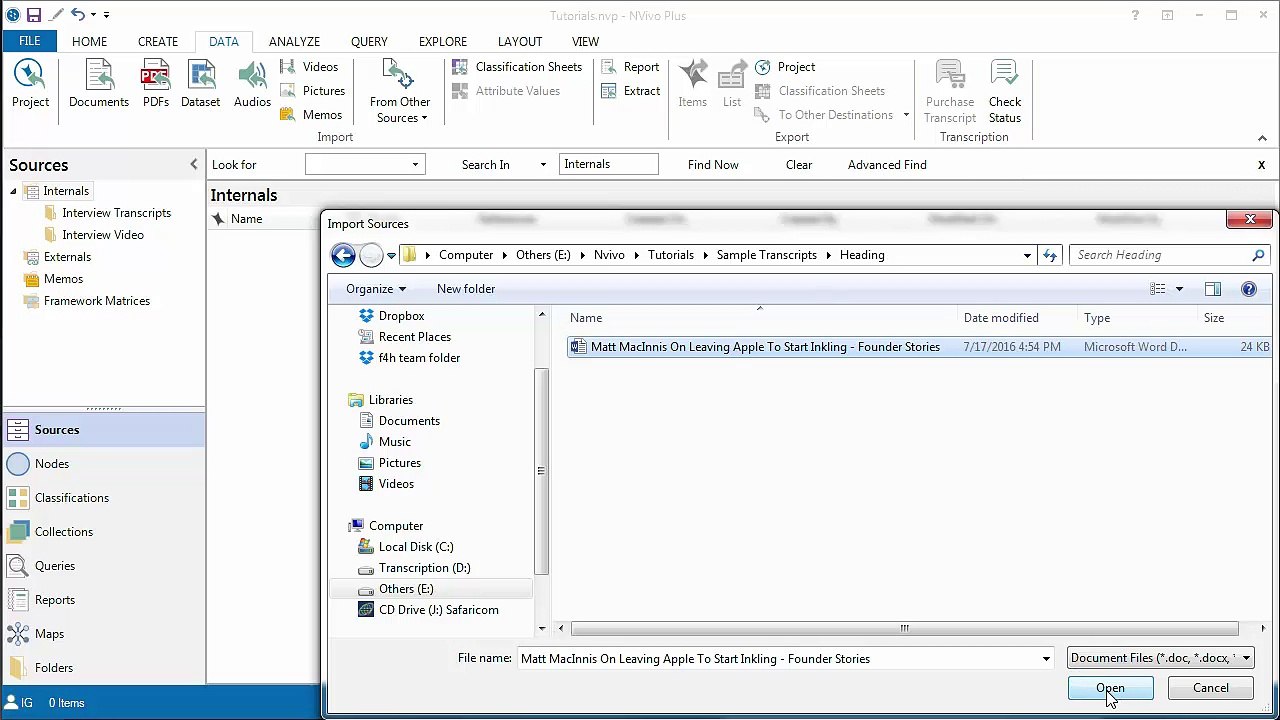Open the FILE tab
1280x720 pixels.
coord(29,41)
